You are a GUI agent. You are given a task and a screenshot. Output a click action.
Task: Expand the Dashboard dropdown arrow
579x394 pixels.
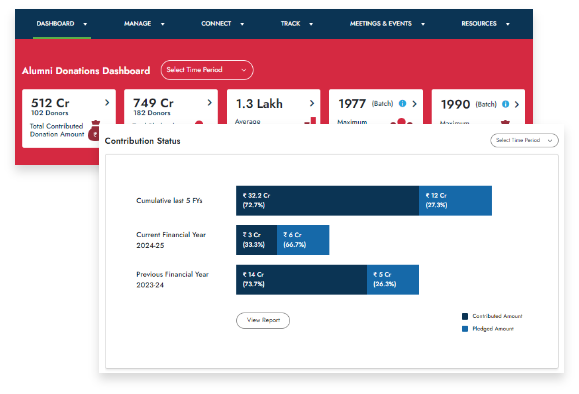85,24
